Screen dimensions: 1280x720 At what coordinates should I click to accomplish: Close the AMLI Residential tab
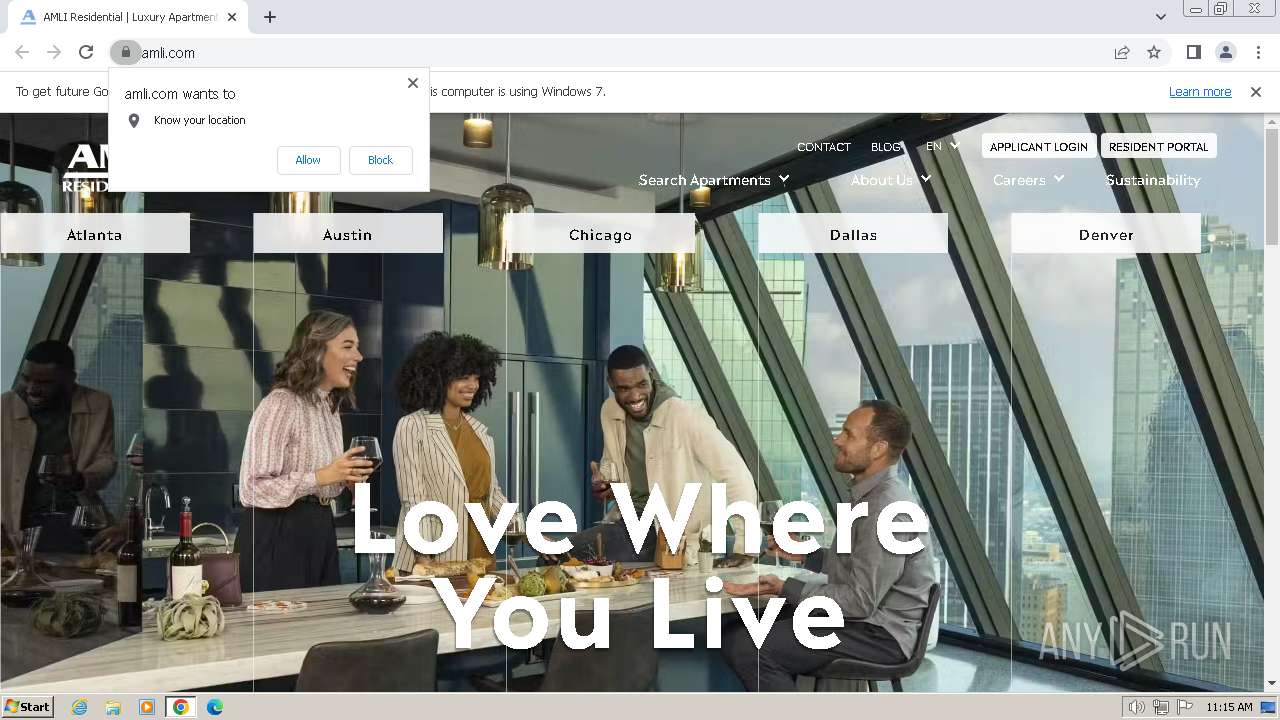pyautogui.click(x=233, y=17)
